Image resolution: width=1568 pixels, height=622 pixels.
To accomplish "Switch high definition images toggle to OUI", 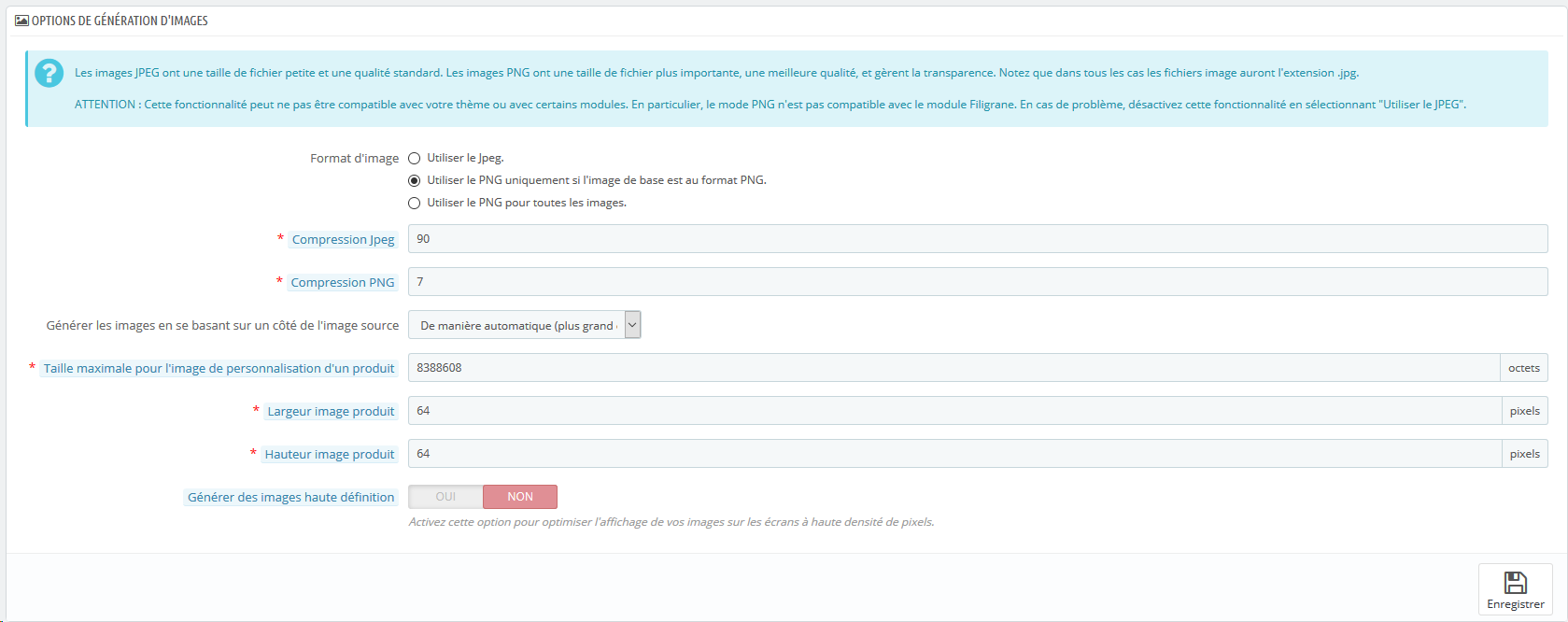I will (445, 497).
